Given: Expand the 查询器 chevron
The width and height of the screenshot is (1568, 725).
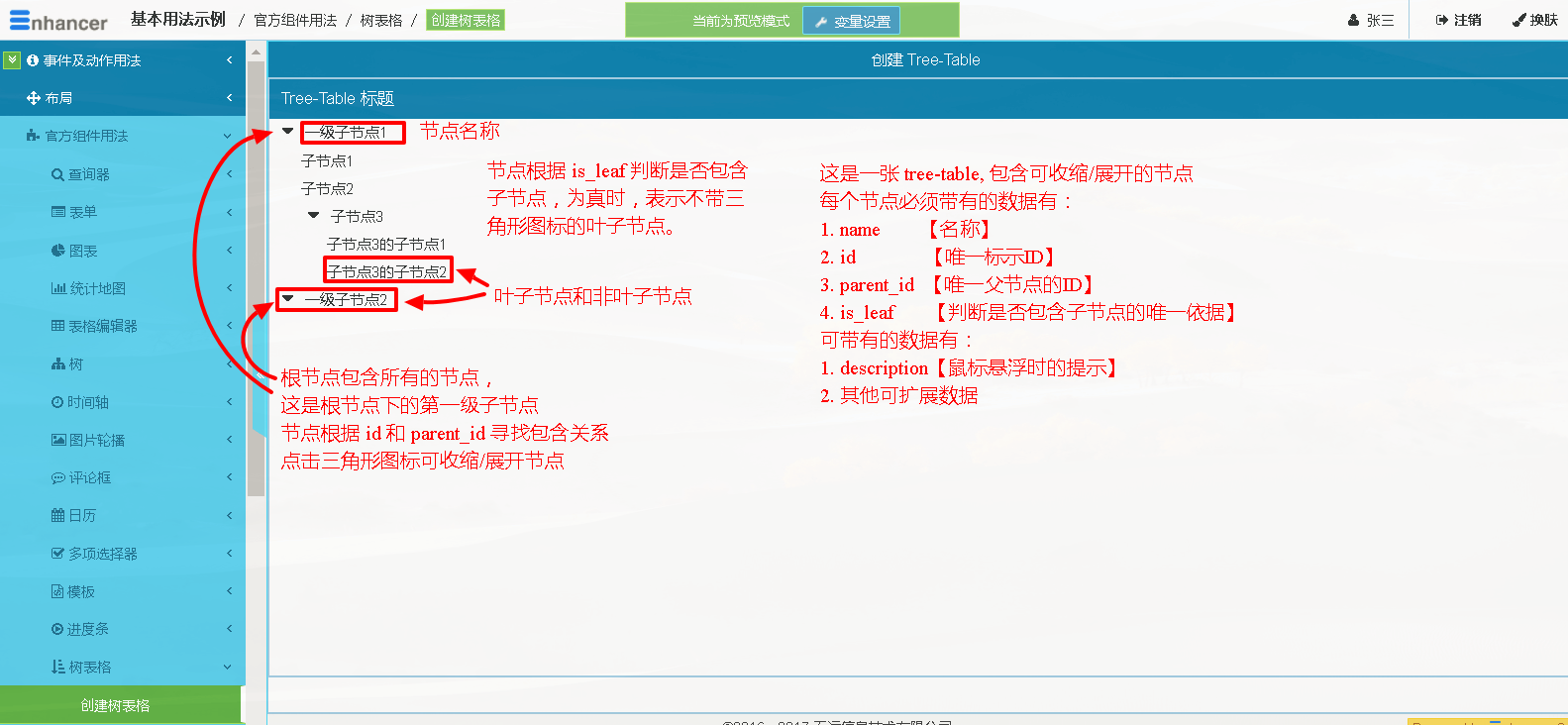Looking at the screenshot, I should 229,174.
